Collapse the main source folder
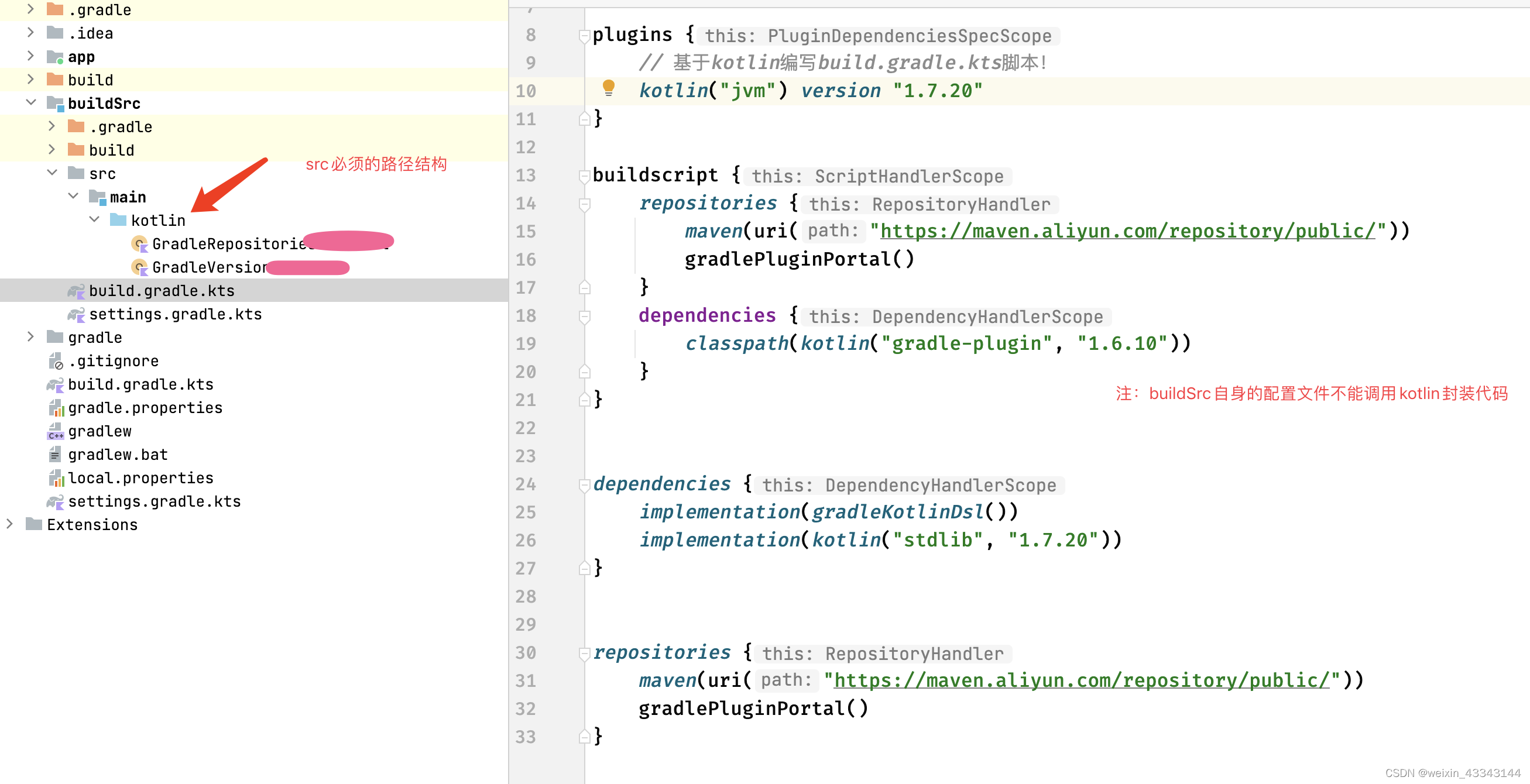 point(73,196)
